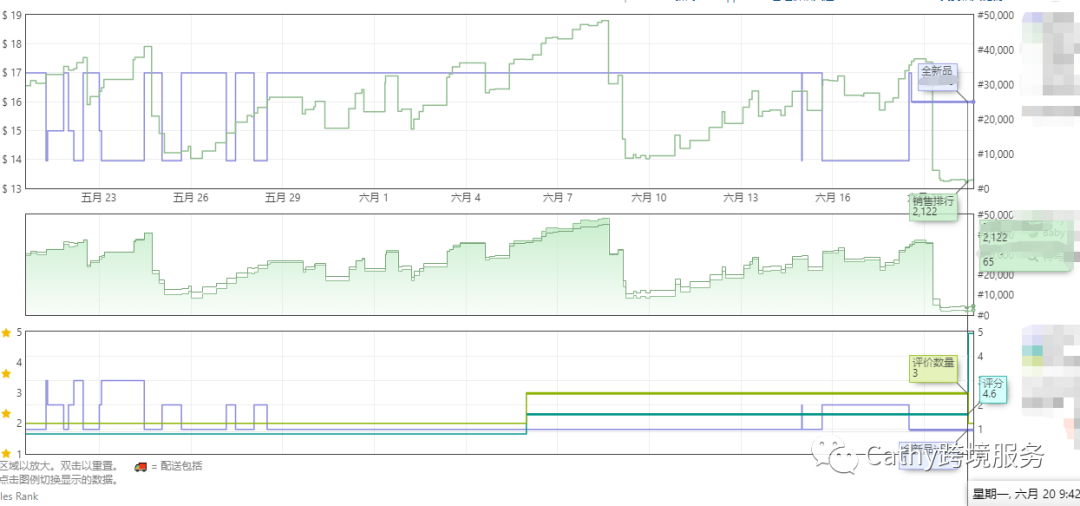This screenshot has width=1080, height=506.
Task: Click the '$ 13' price axis label
Action: click(13, 189)
